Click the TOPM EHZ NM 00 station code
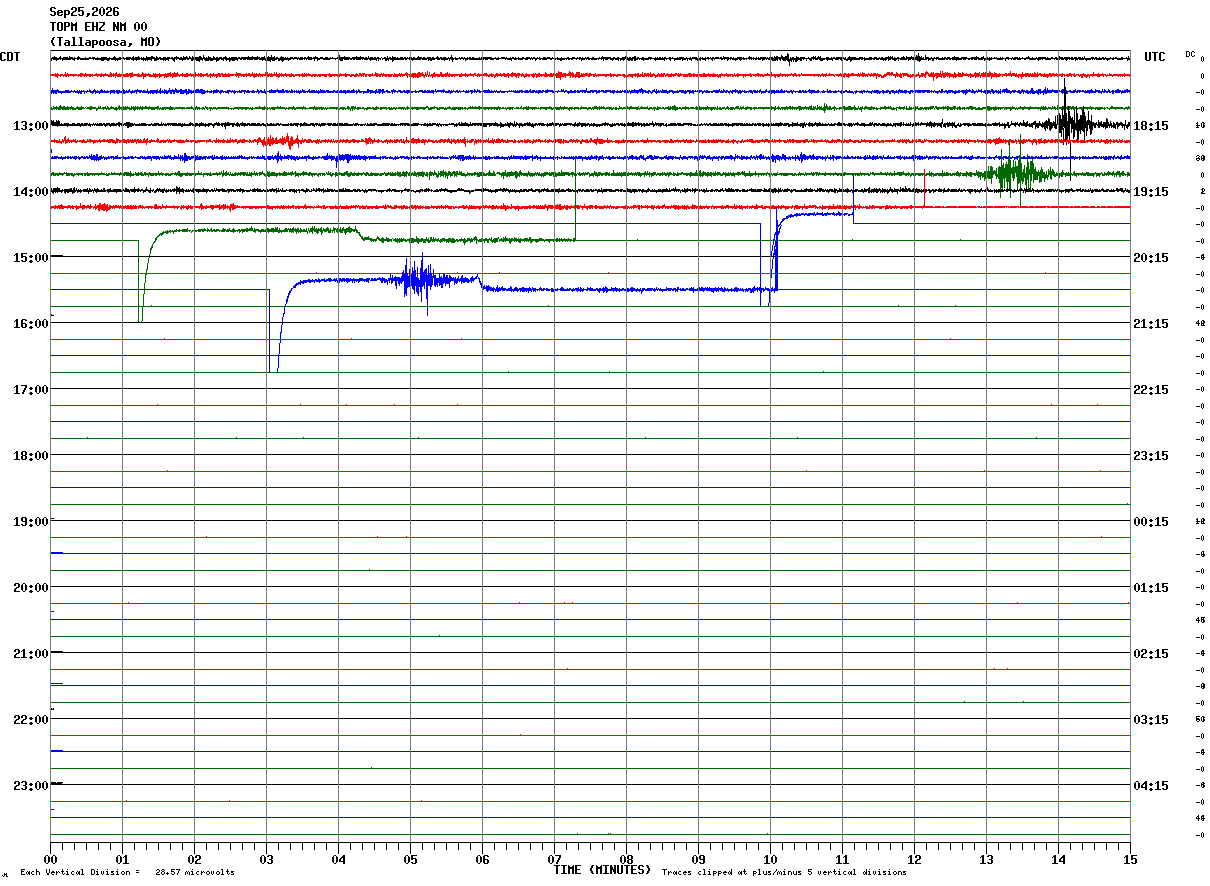Screen dimensions: 1210x886 pos(98,27)
